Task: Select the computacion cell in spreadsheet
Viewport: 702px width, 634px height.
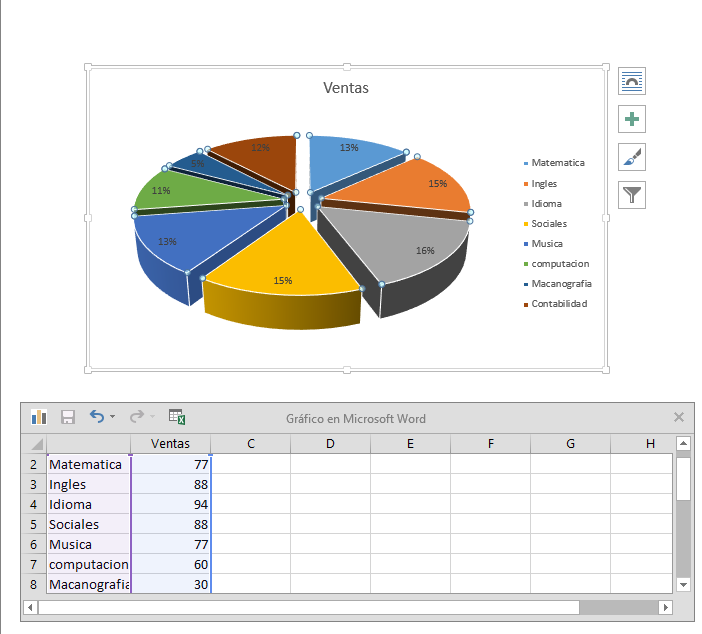Action: 88,564
